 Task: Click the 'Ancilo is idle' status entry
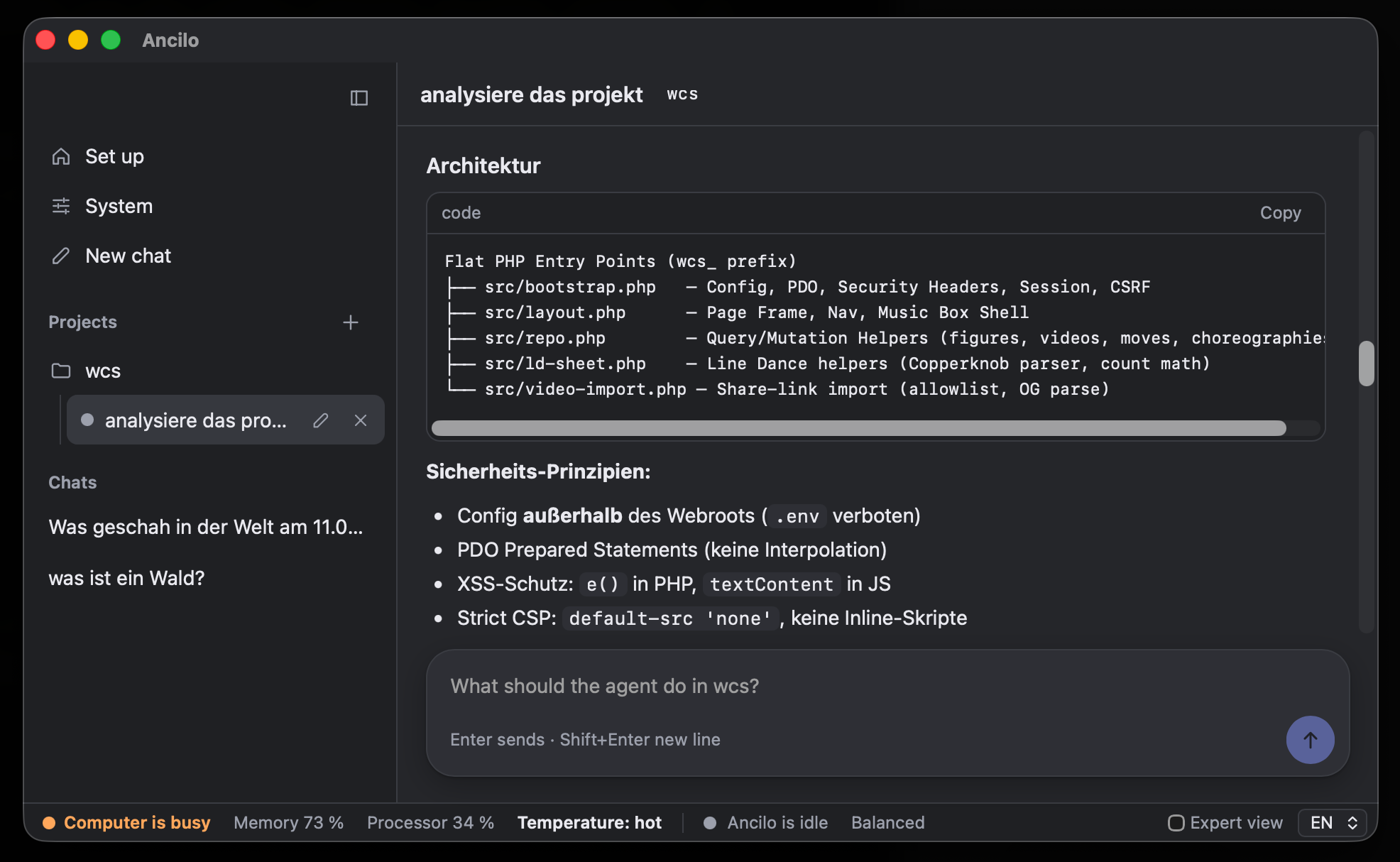765,823
